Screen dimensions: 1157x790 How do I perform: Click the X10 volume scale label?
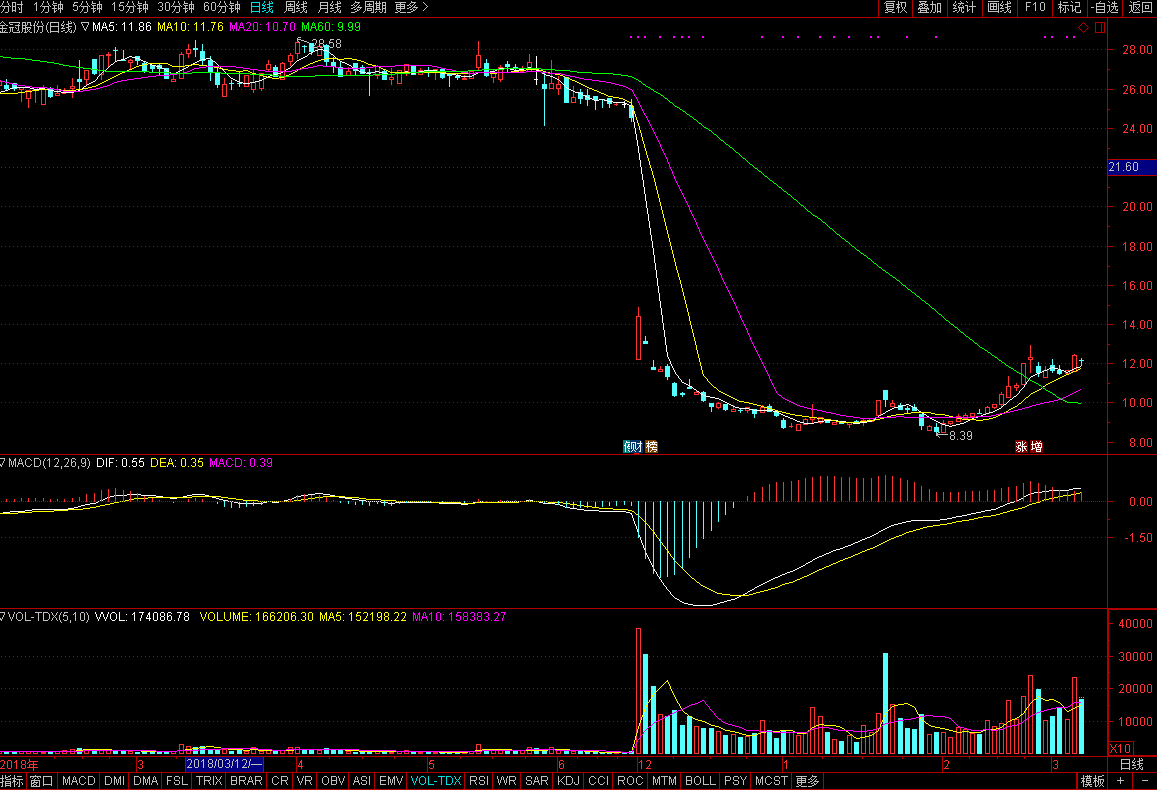pos(1122,748)
